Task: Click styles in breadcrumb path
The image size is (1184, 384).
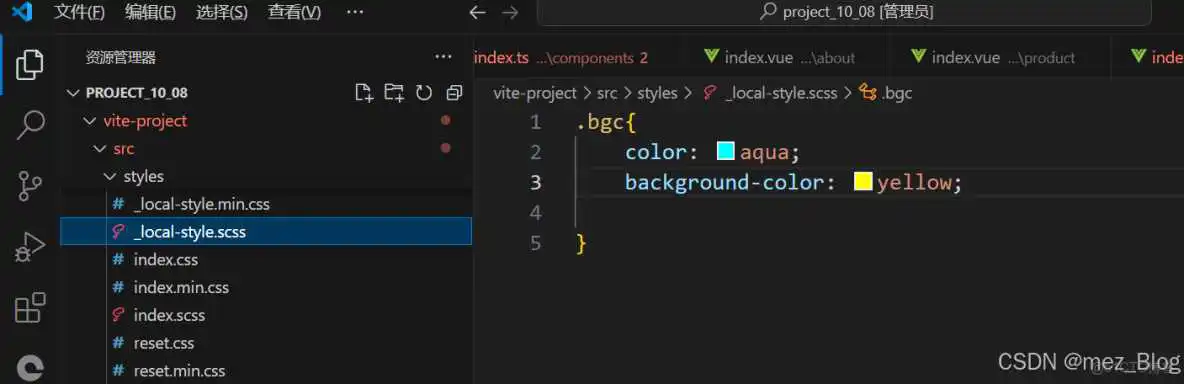Action: 658,94
